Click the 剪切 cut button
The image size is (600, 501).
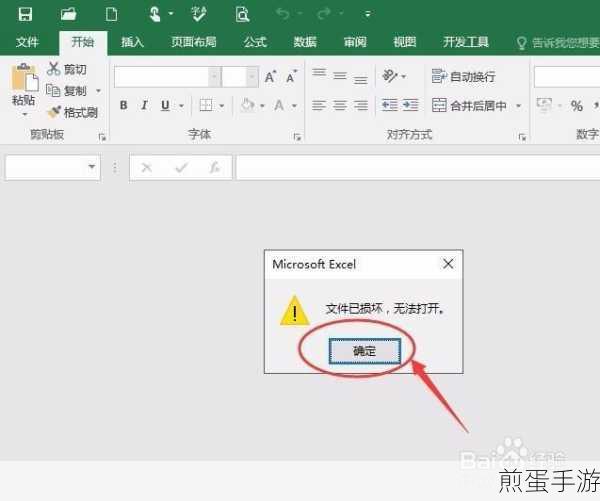(67, 69)
